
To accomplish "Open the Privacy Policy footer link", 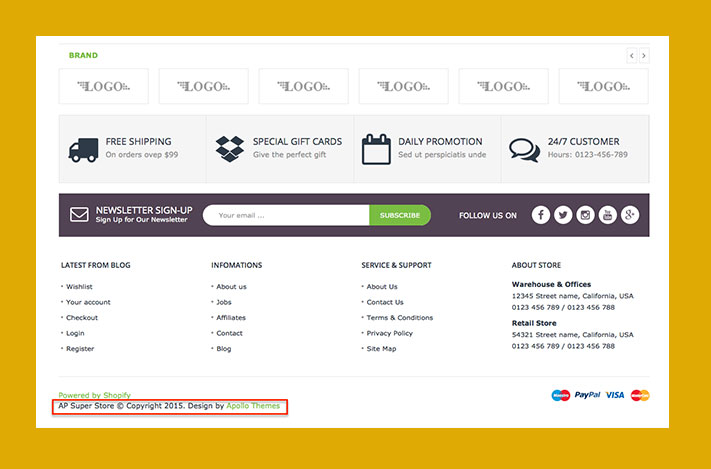I will pos(389,333).
